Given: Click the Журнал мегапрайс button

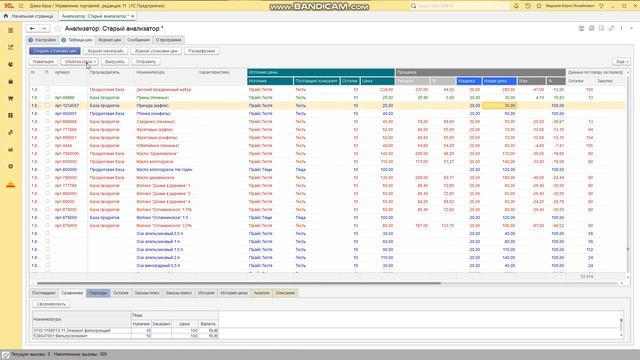Looking at the screenshot, I should (x=106, y=51).
